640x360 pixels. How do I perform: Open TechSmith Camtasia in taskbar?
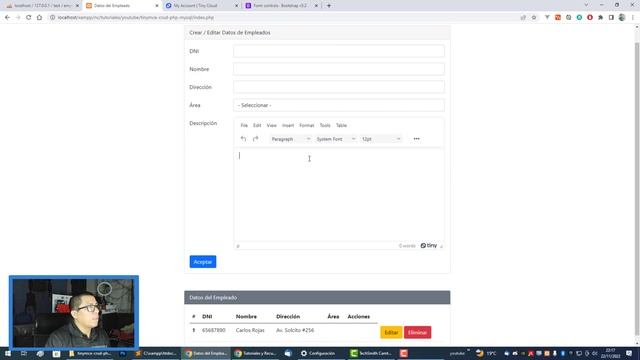(x=371, y=353)
